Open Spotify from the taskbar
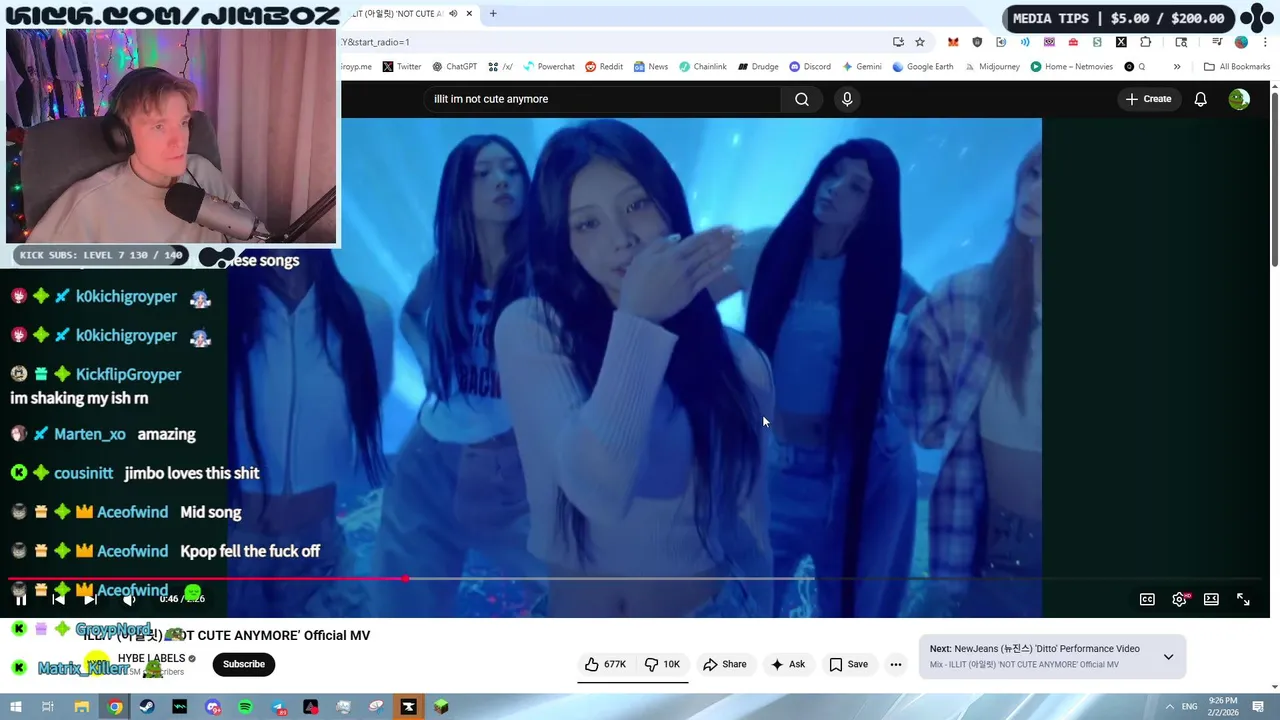The image size is (1280, 720). [x=245, y=707]
